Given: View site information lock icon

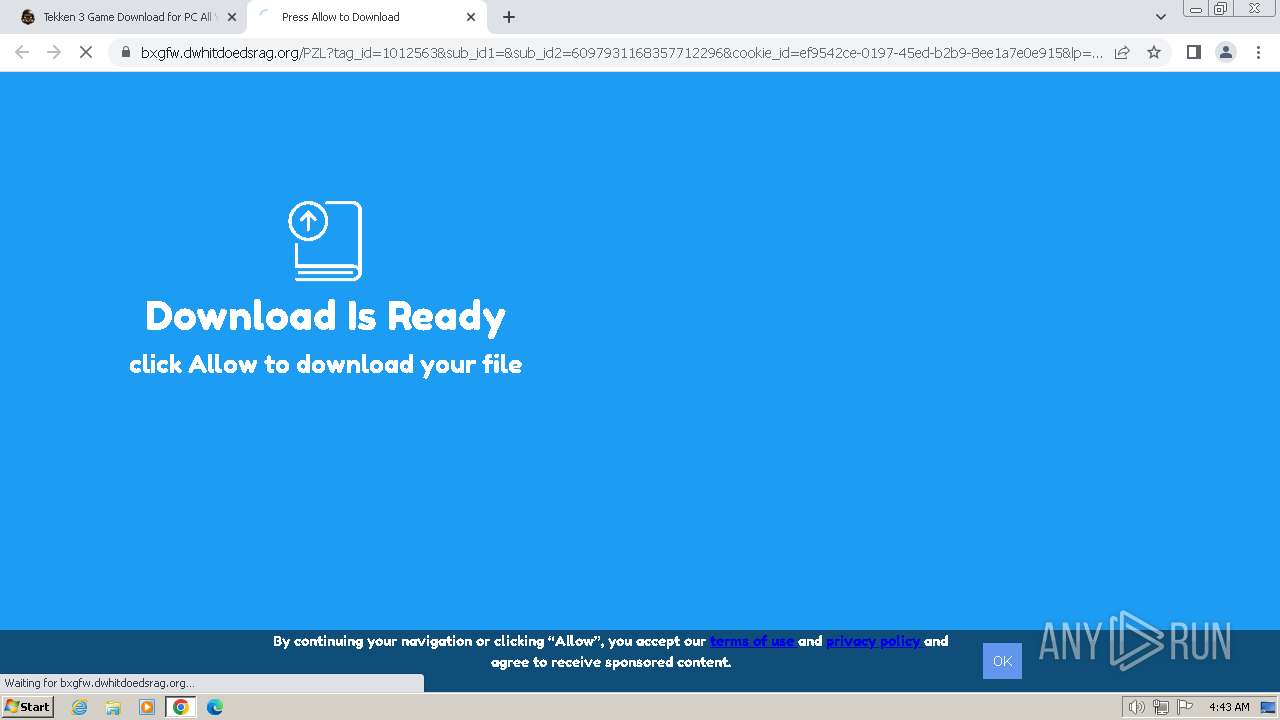Looking at the screenshot, I should 125,53.
